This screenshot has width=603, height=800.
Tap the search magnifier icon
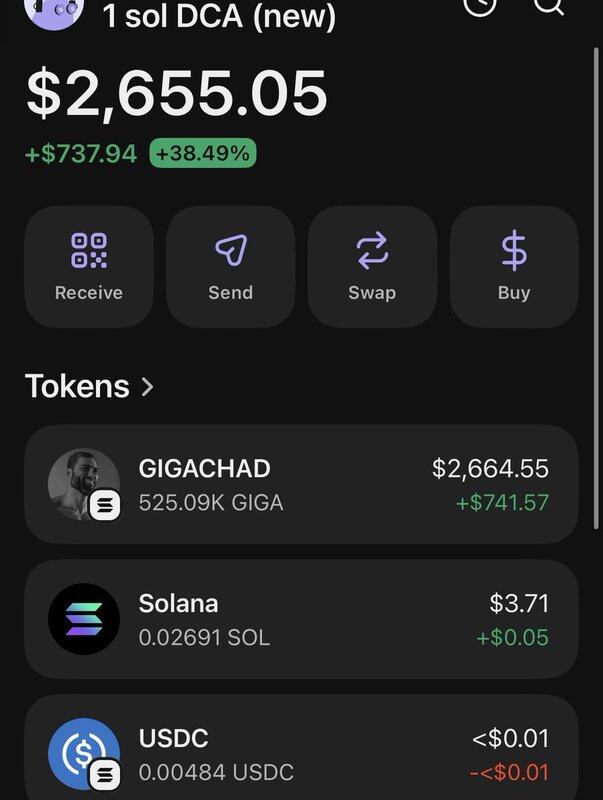click(x=549, y=5)
